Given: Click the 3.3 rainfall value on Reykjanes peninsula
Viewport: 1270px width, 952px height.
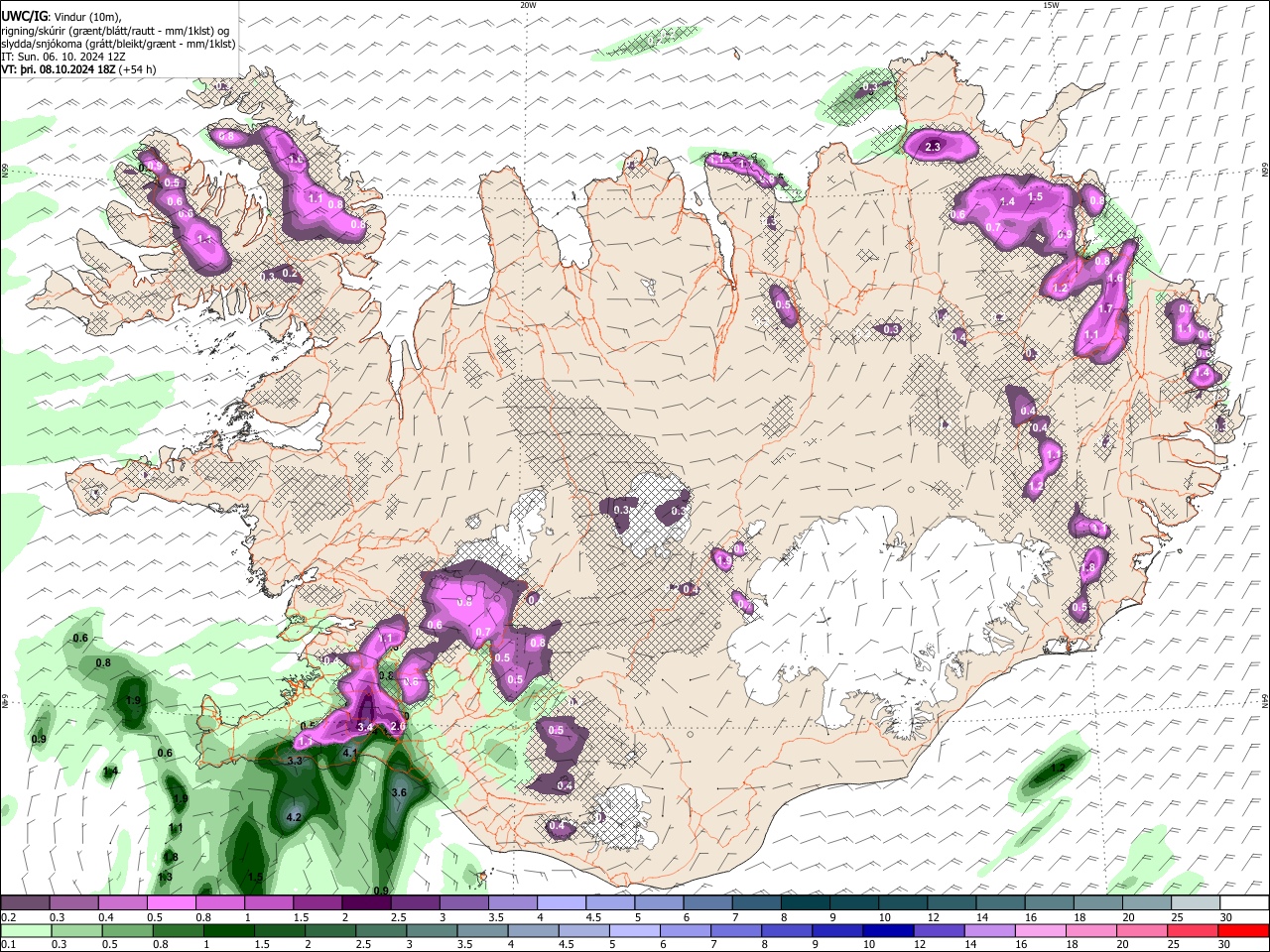Looking at the screenshot, I should click(294, 761).
